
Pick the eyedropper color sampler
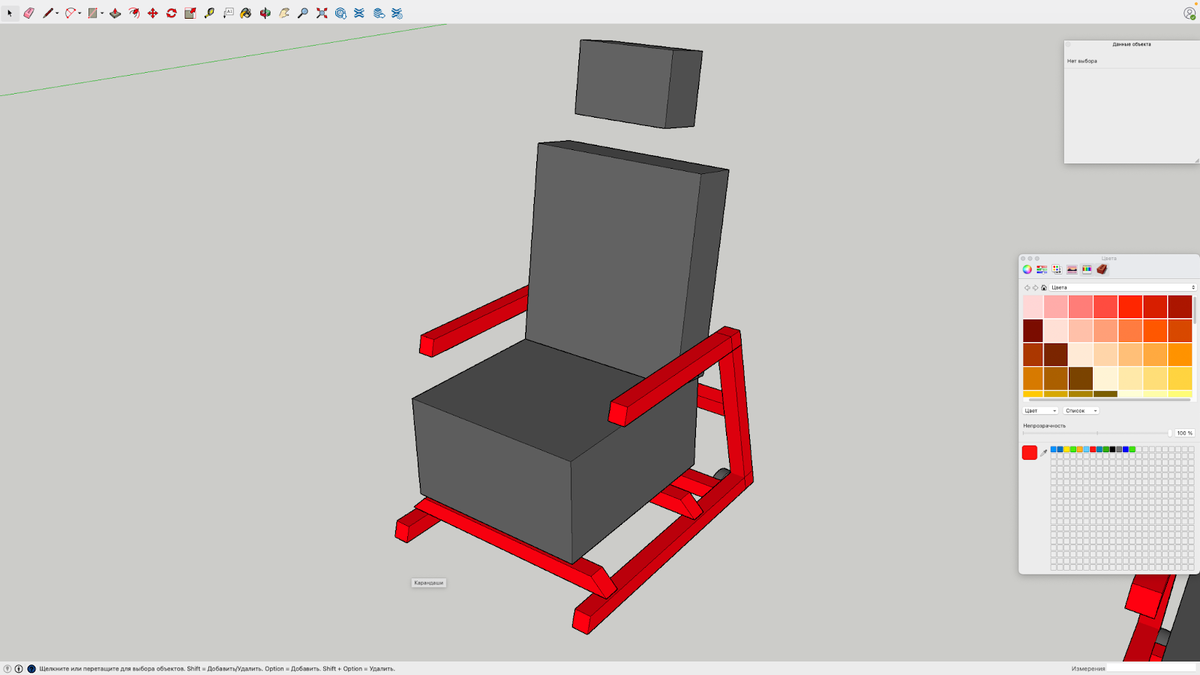pyautogui.click(x=1043, y=453)
